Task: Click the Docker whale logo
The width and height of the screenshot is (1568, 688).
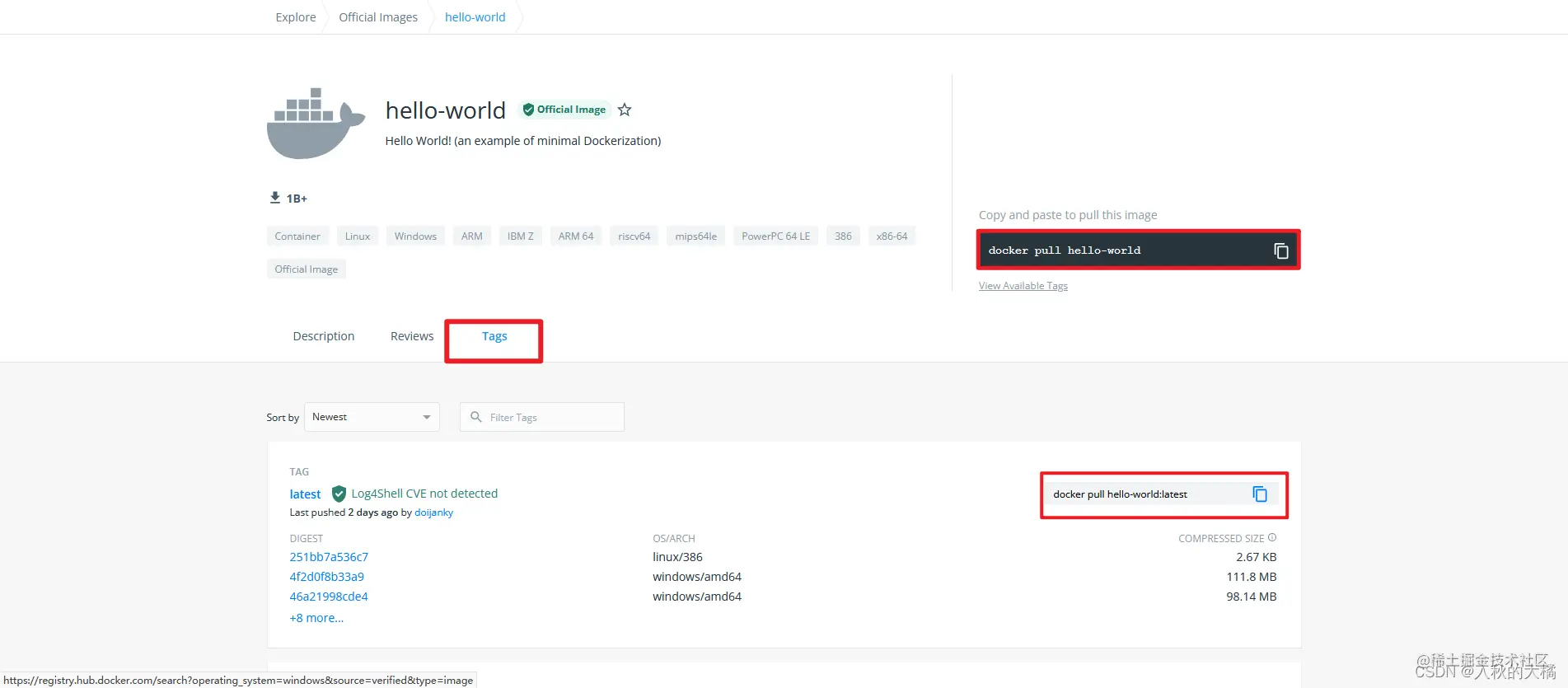Action: point(316,123)
